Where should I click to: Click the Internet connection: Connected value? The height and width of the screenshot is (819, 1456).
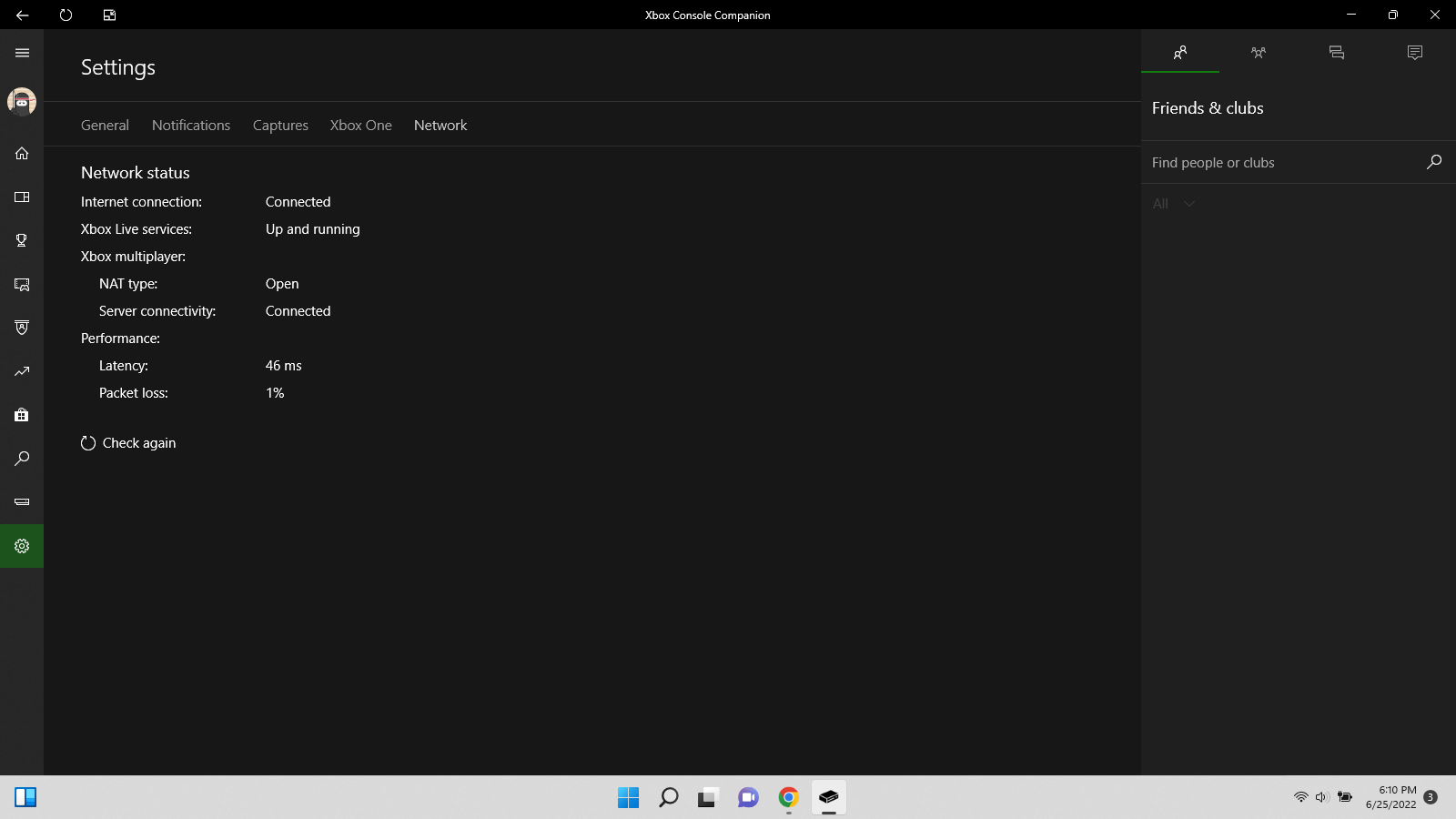point(298,202)
